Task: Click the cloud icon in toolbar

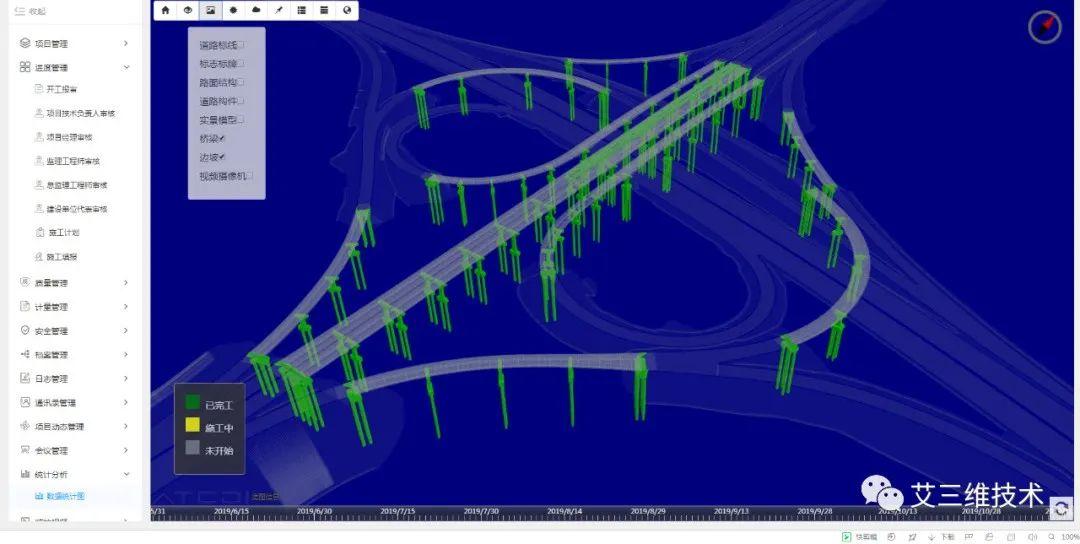Action: 256,10
